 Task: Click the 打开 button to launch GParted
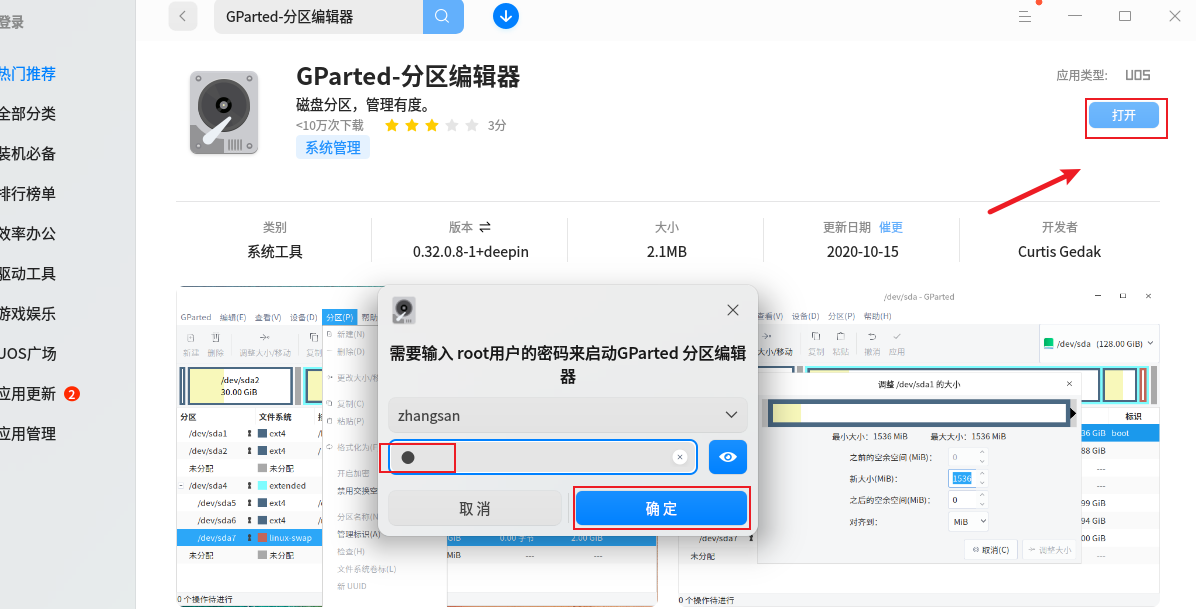(x=1124, y=115)
